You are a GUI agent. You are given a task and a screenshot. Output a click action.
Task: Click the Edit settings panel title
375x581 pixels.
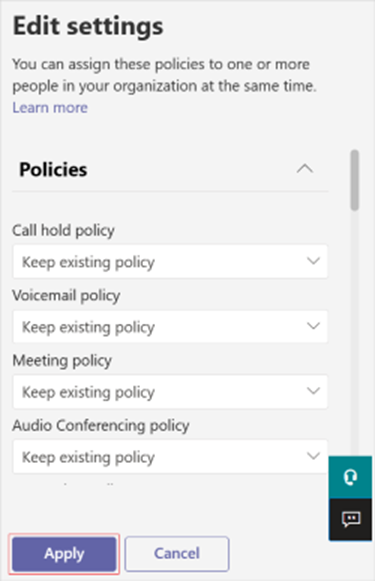point(88,27)
